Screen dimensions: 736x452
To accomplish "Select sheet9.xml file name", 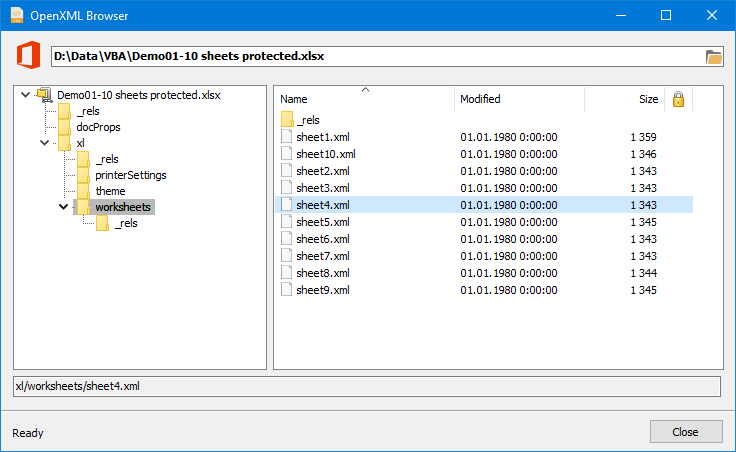I will [322, 290].
